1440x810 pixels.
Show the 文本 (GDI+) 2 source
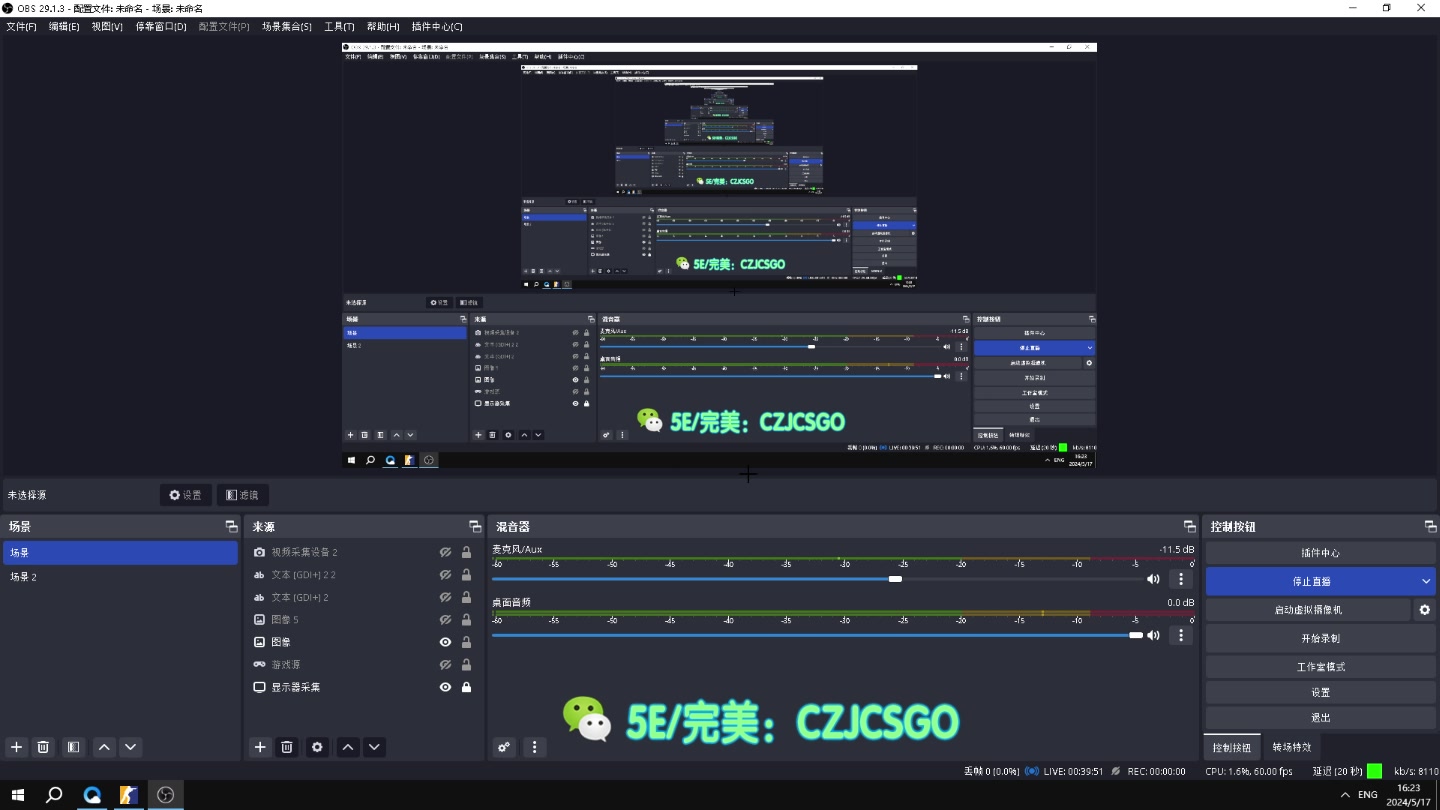point(445,597)
